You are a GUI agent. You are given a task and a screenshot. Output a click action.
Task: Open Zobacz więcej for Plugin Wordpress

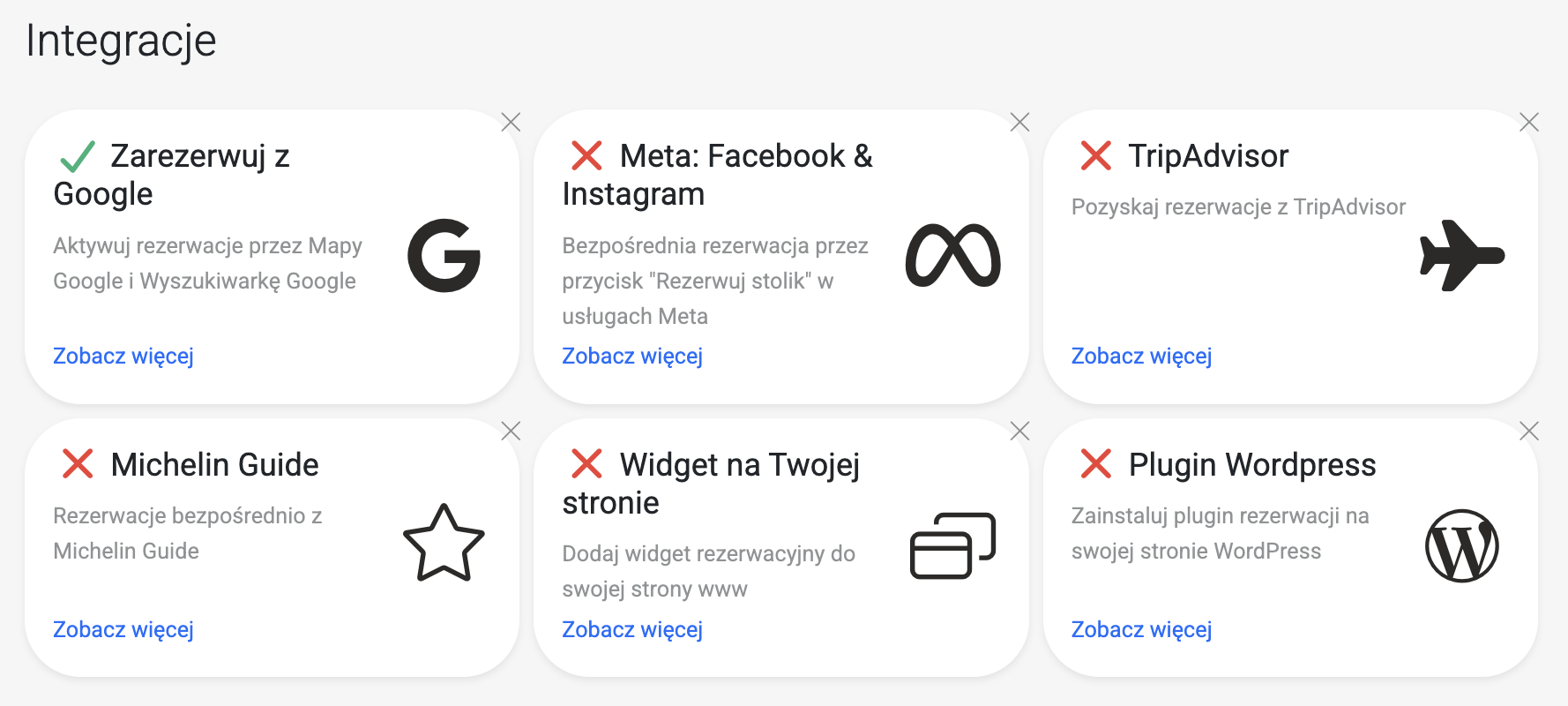pos(1141,629)
